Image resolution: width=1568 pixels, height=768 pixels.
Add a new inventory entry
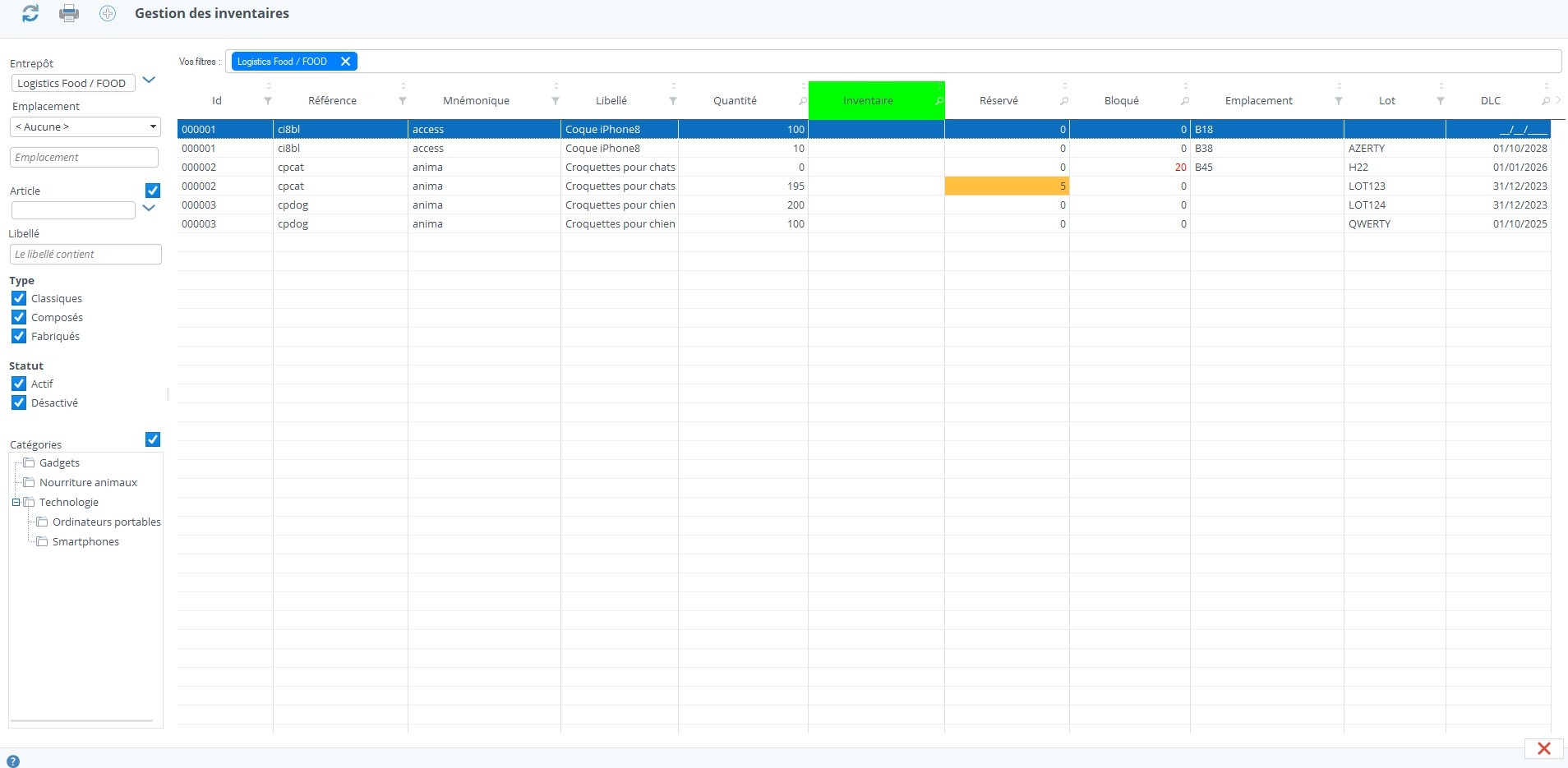pos(107,12)
